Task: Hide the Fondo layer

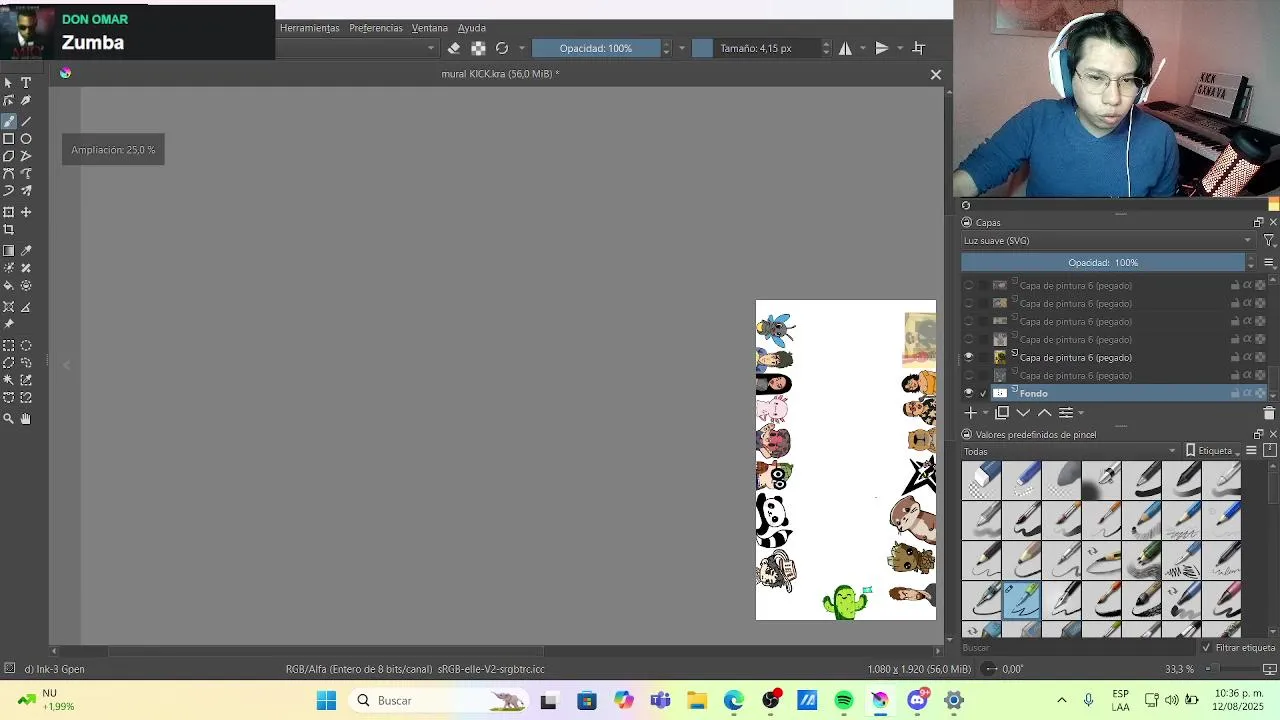Action: pyautogui.click(x=968, y=393)
